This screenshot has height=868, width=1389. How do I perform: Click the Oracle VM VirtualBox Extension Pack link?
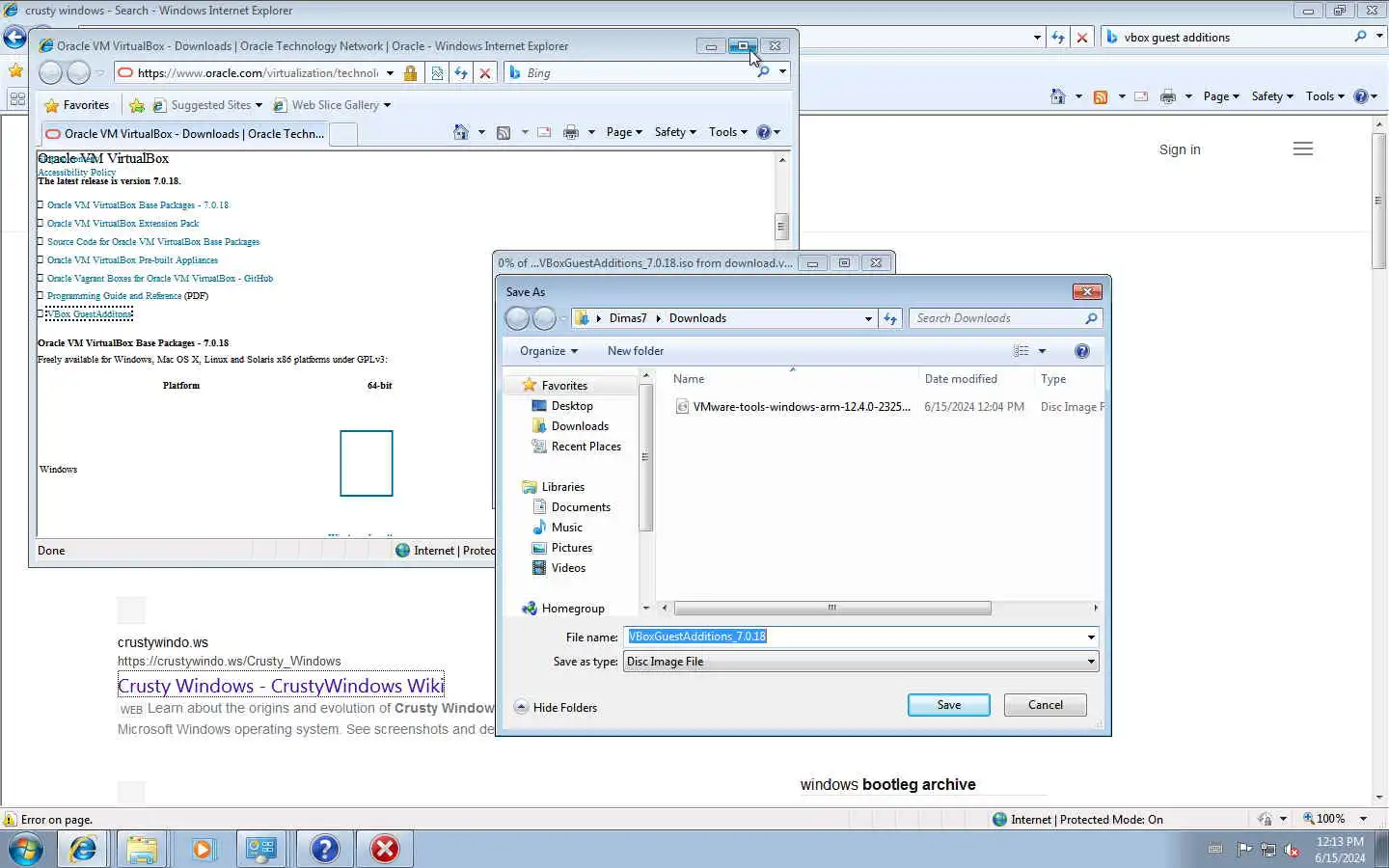click(x=123, y=223)
